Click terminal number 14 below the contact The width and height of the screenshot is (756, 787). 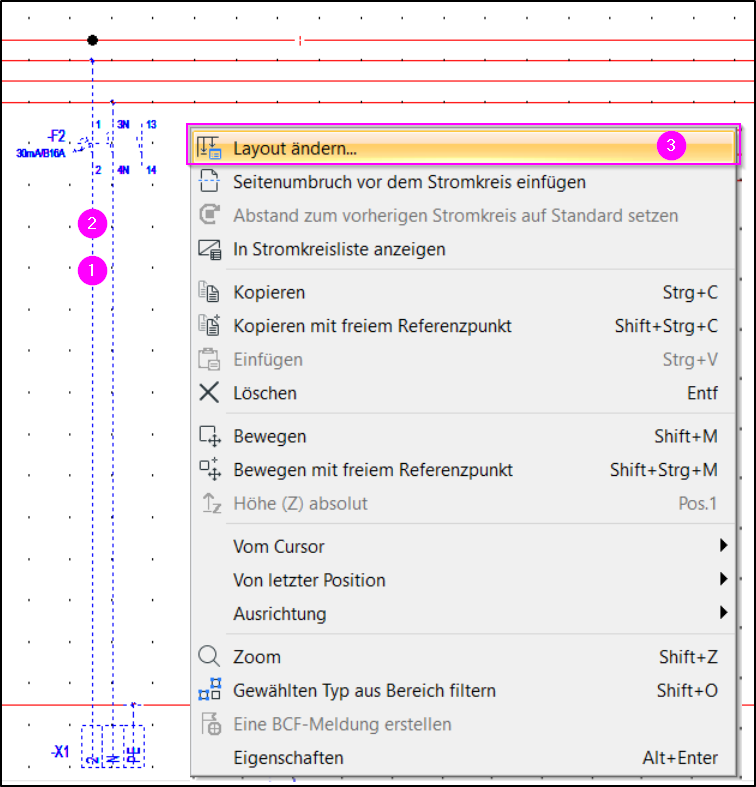(151, 170)
